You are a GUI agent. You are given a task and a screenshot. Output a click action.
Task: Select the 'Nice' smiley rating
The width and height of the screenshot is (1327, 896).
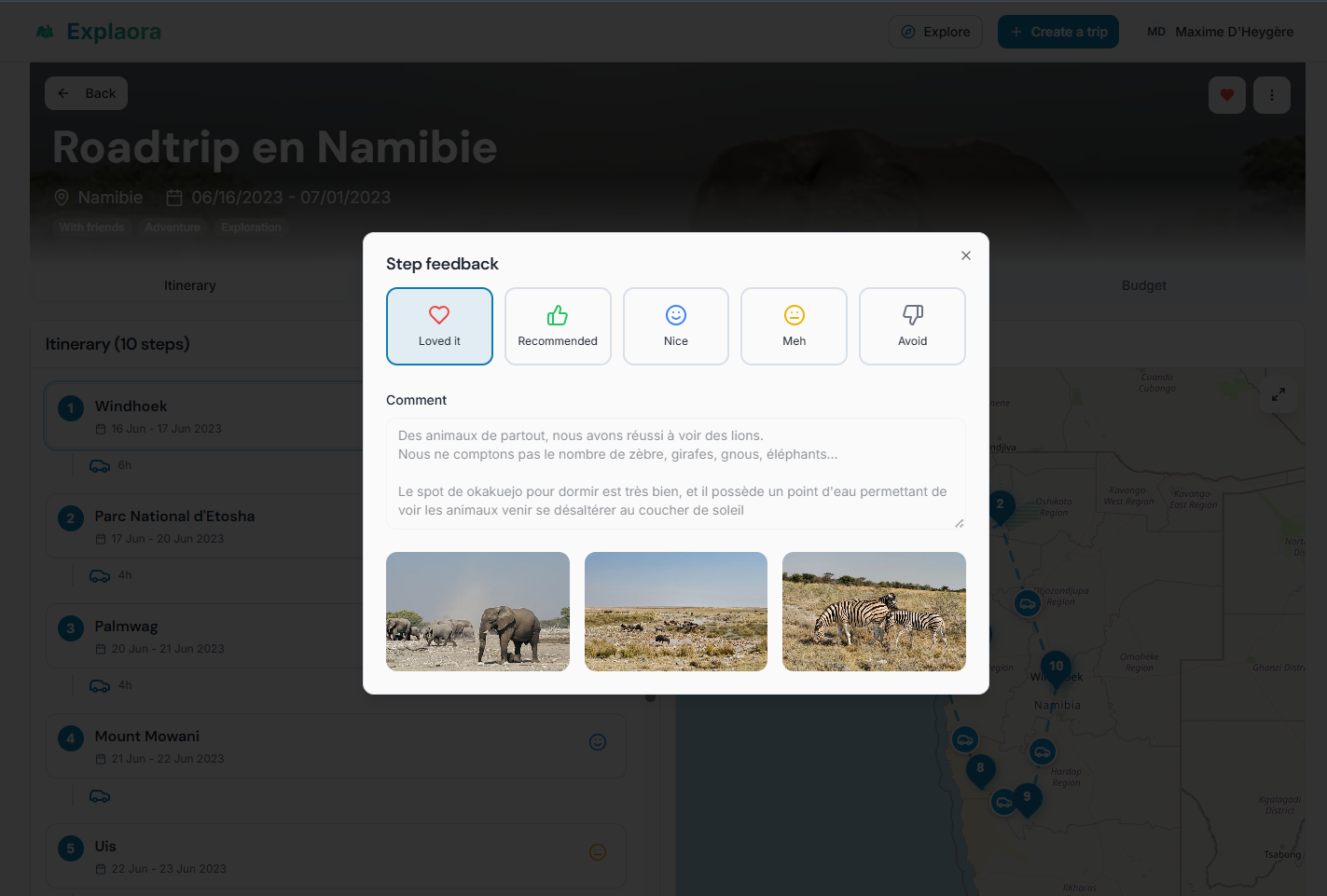coord(675,325)
